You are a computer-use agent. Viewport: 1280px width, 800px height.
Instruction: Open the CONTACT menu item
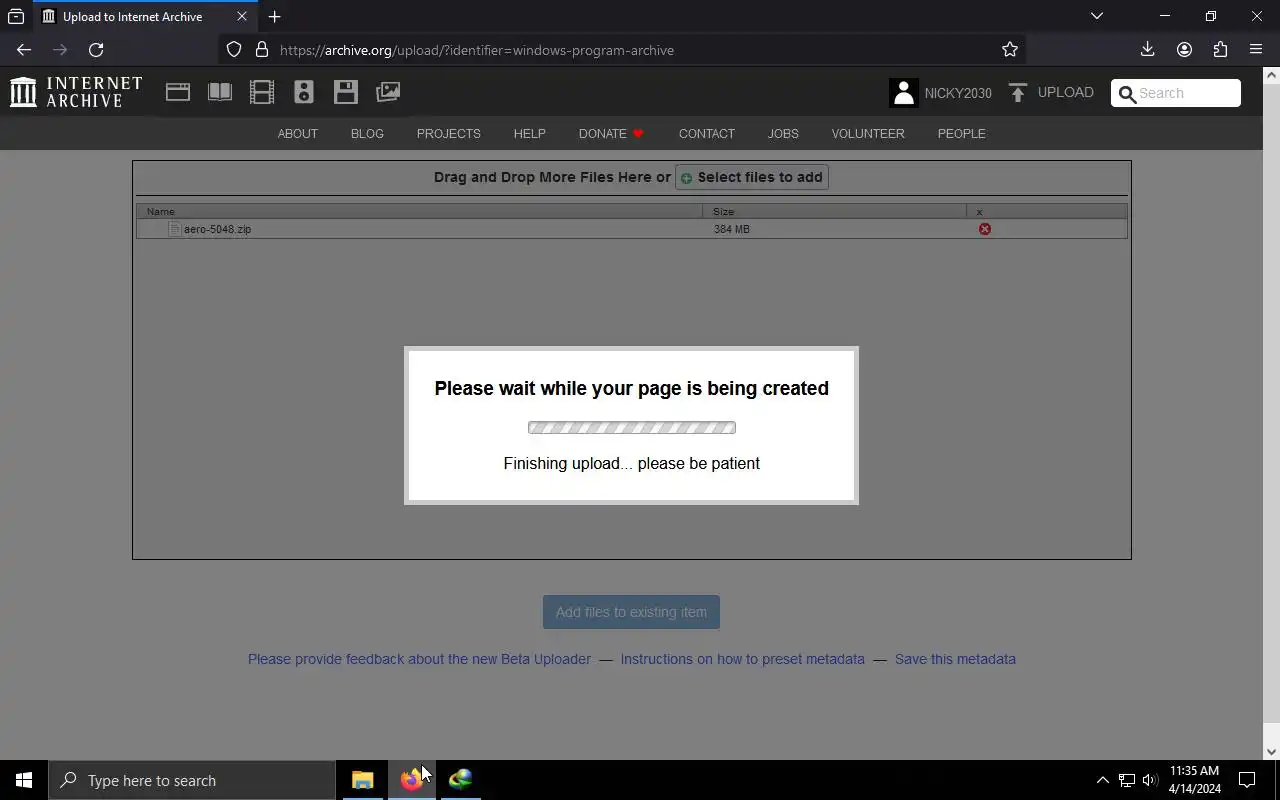707,133
